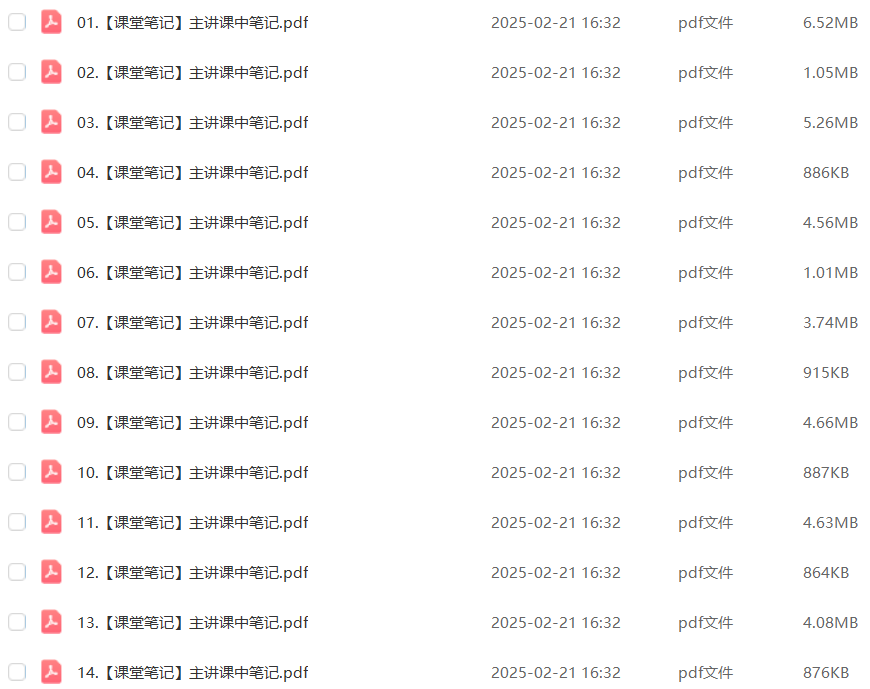Tick the checkbox next to file 04
Screen dimensions: 870x689
[17, 172]
